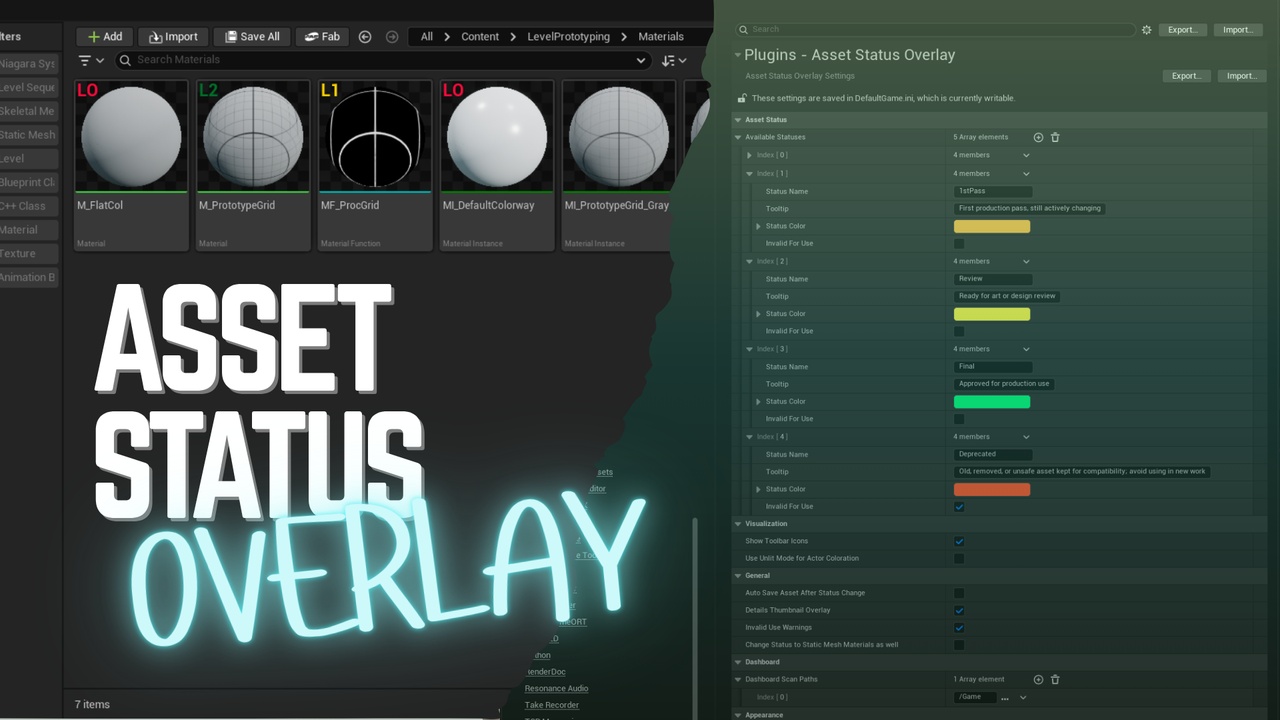Go back with the left arrow history icon
The height and width of the screenshot is (720, 1280).
[x=365, y=37]
